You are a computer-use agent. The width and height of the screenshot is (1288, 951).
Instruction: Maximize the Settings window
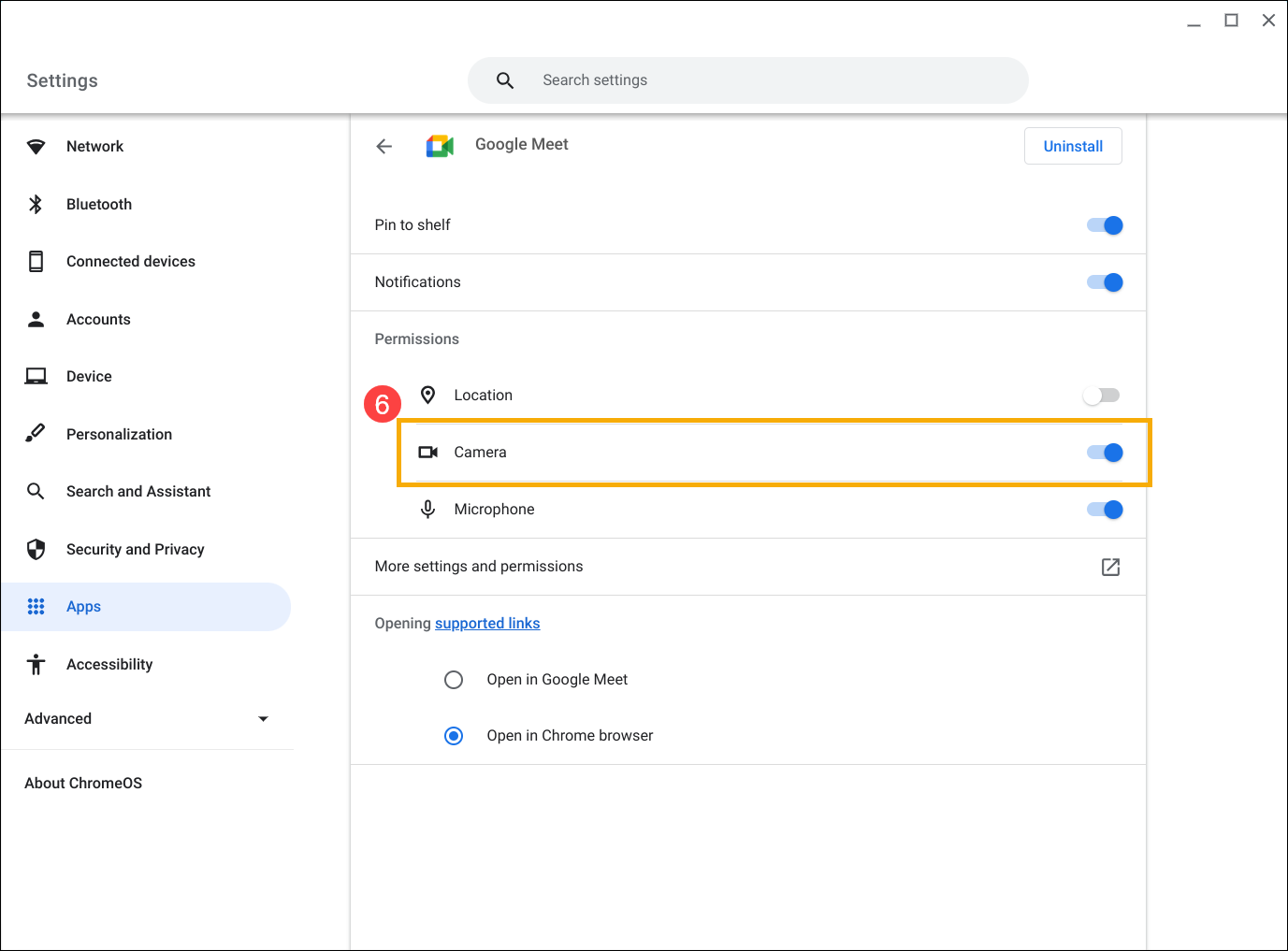click(x=1231, y=21)
